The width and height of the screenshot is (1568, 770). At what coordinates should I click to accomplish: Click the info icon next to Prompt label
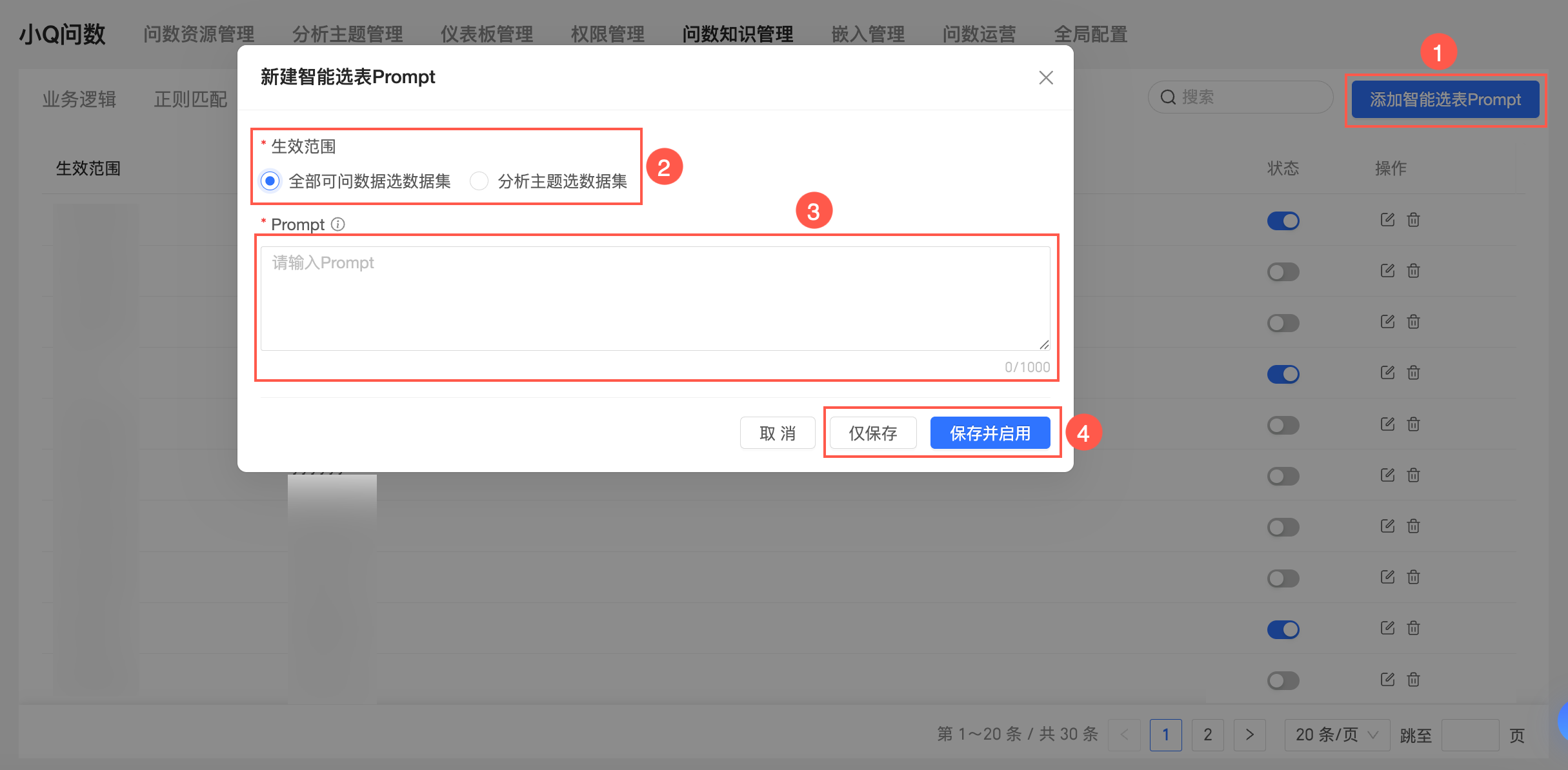click(337, 224)
